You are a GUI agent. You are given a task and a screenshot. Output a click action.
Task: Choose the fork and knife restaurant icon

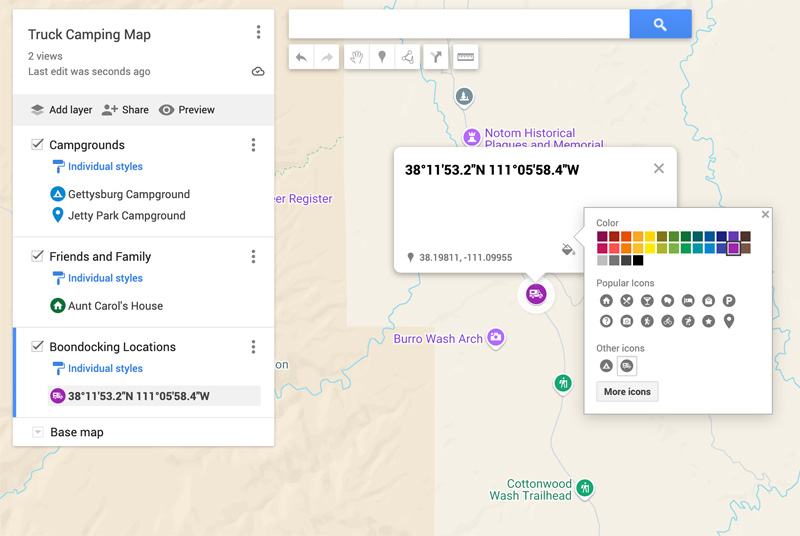tap(627, 301)
